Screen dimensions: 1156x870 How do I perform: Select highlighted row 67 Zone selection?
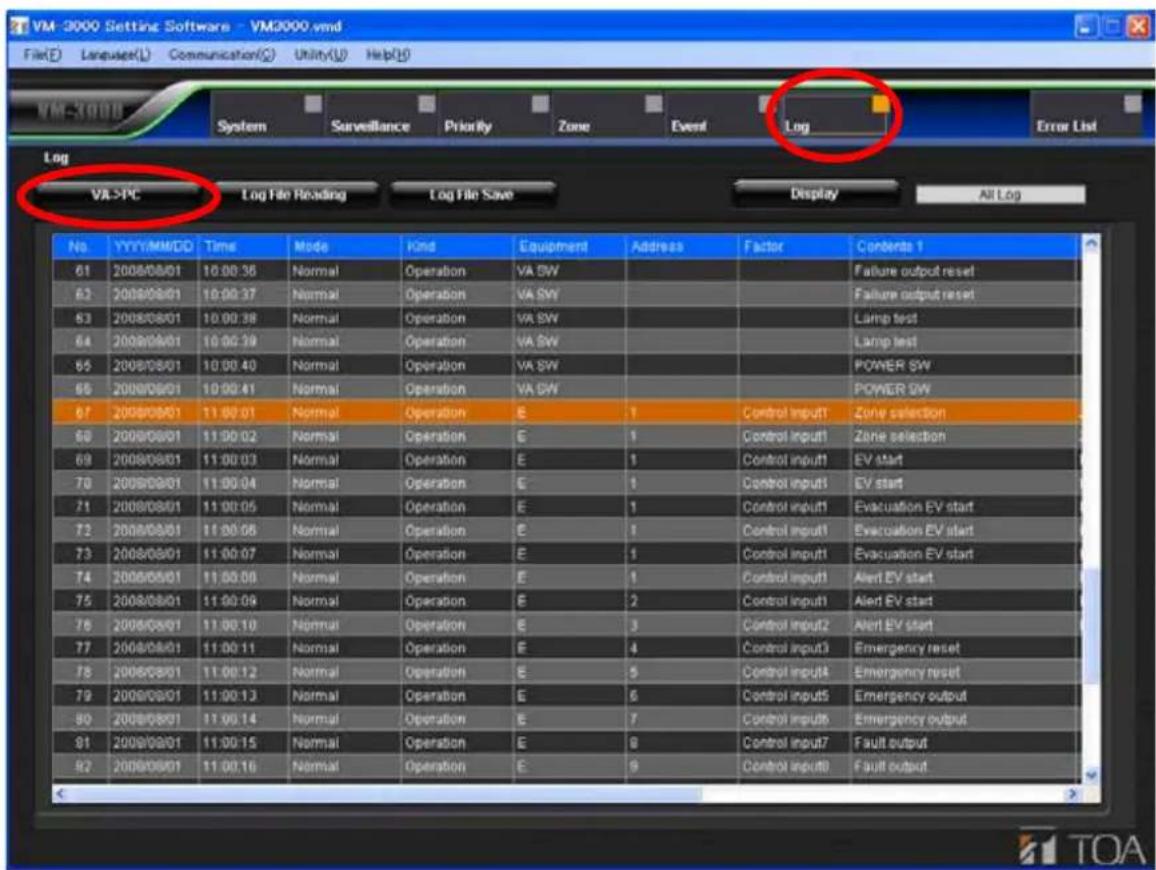[x=566, y=413]
